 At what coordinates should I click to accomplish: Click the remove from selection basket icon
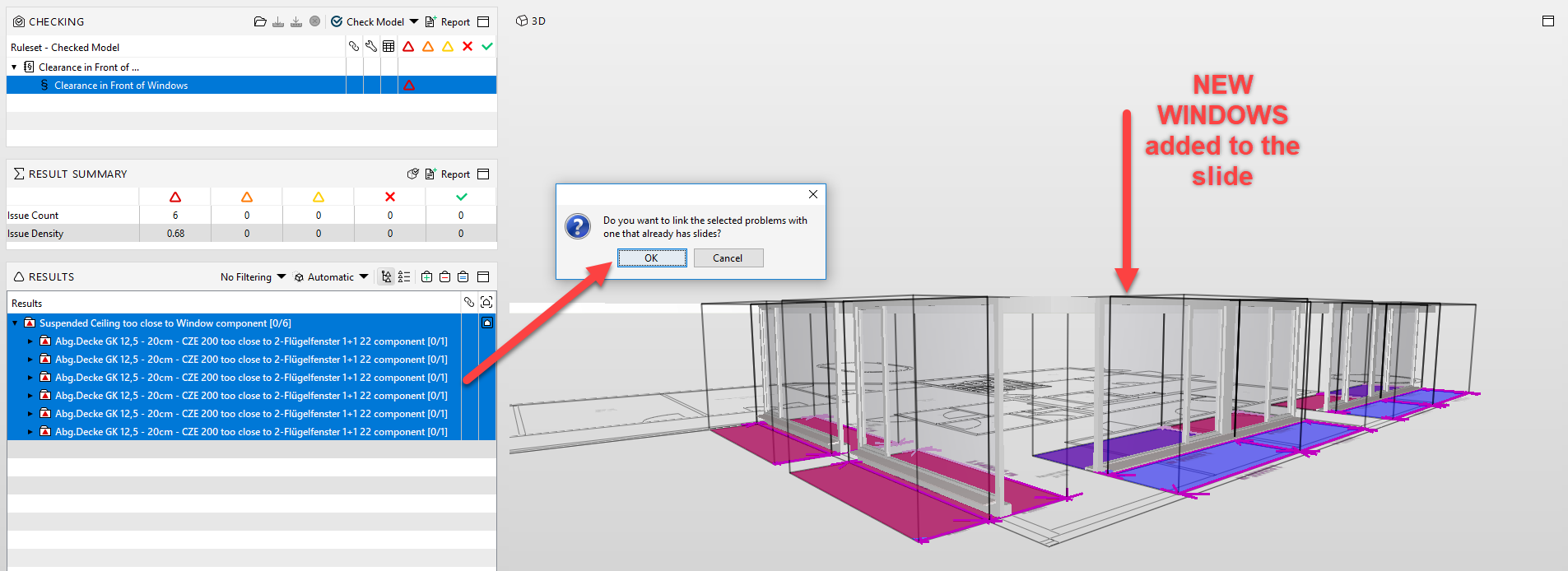click(x=444, y=276)
